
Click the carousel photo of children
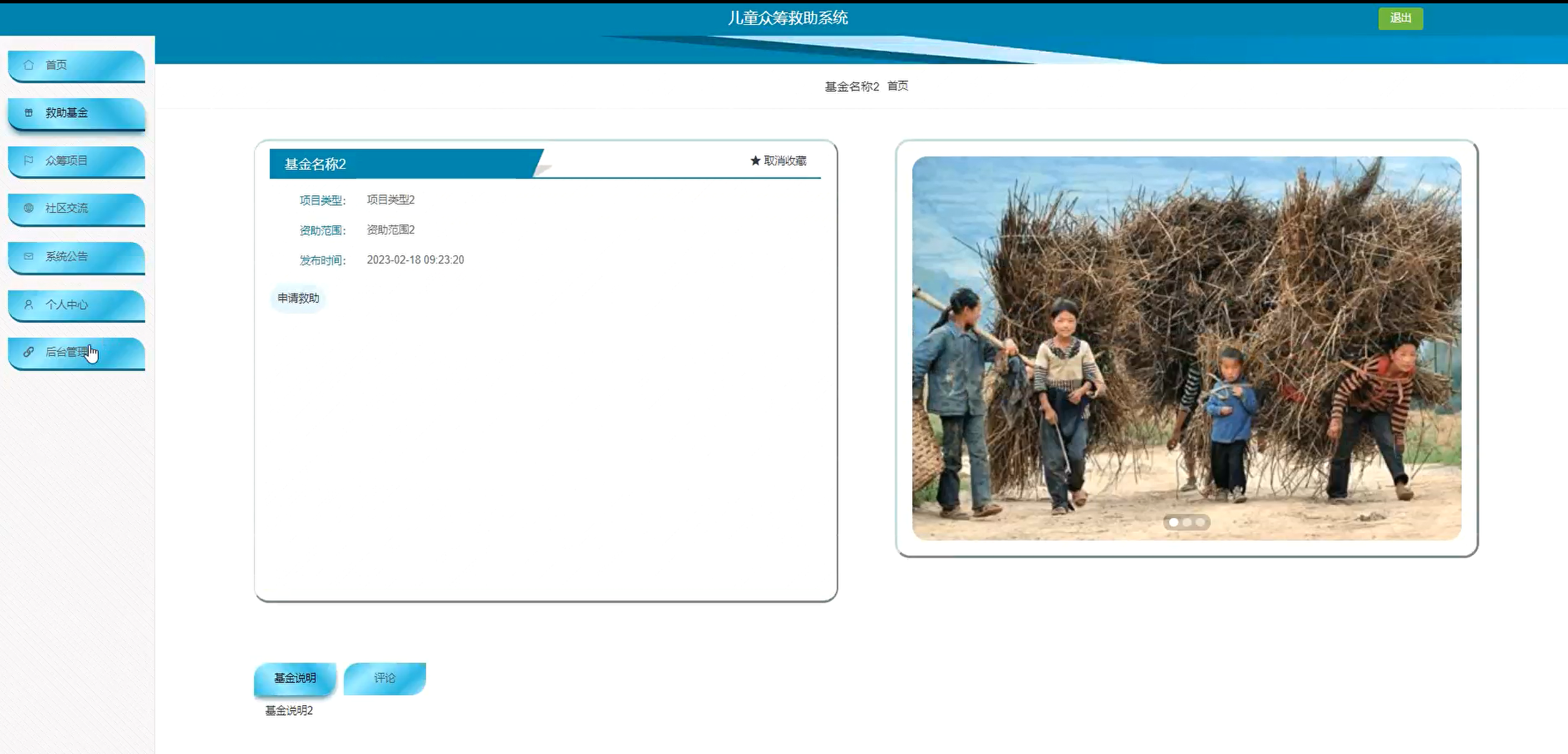1186,348
